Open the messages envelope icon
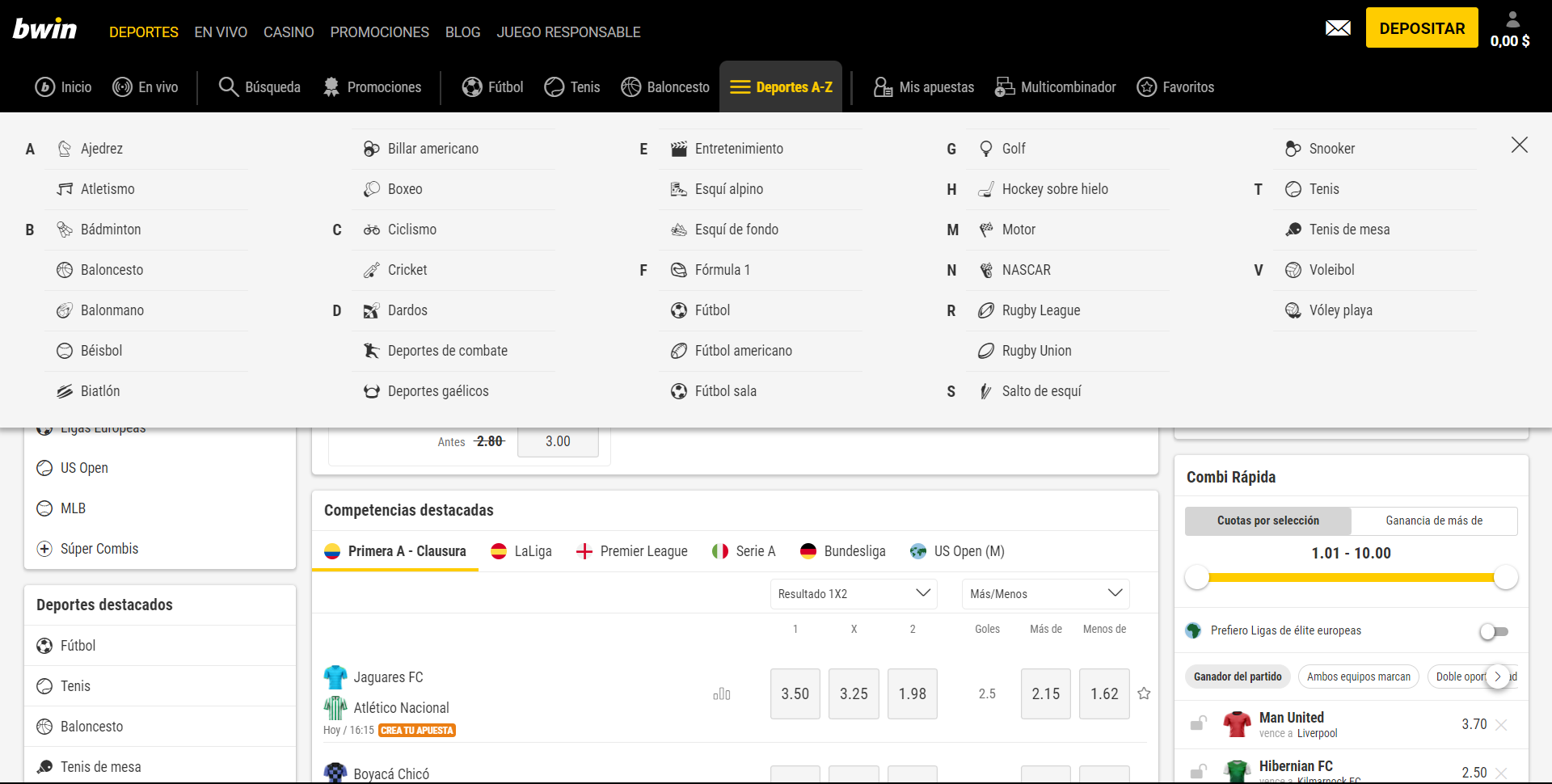The image size is (1552, 784). click(1338, 28)
